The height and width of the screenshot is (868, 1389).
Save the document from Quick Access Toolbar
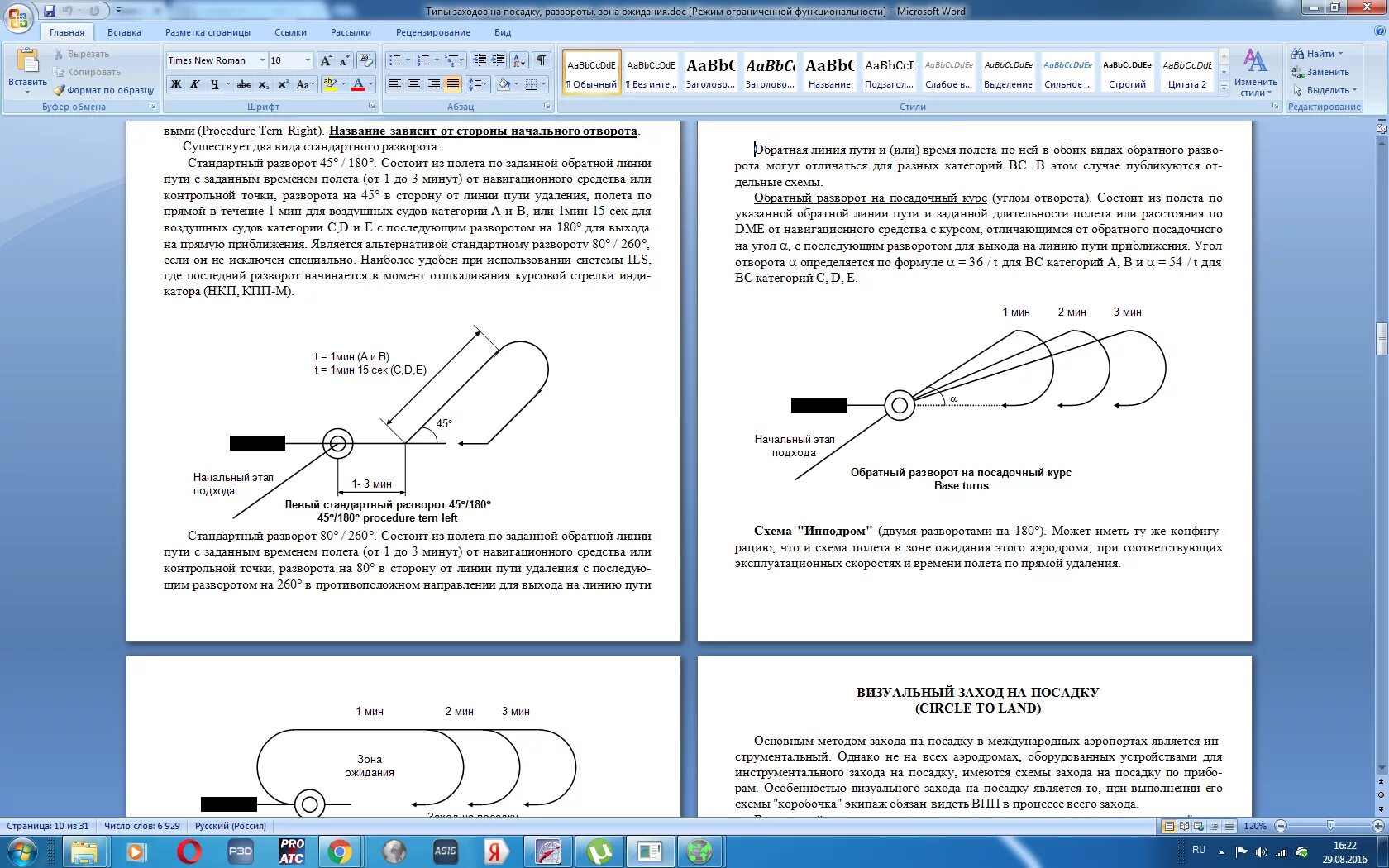pos(50,11)
